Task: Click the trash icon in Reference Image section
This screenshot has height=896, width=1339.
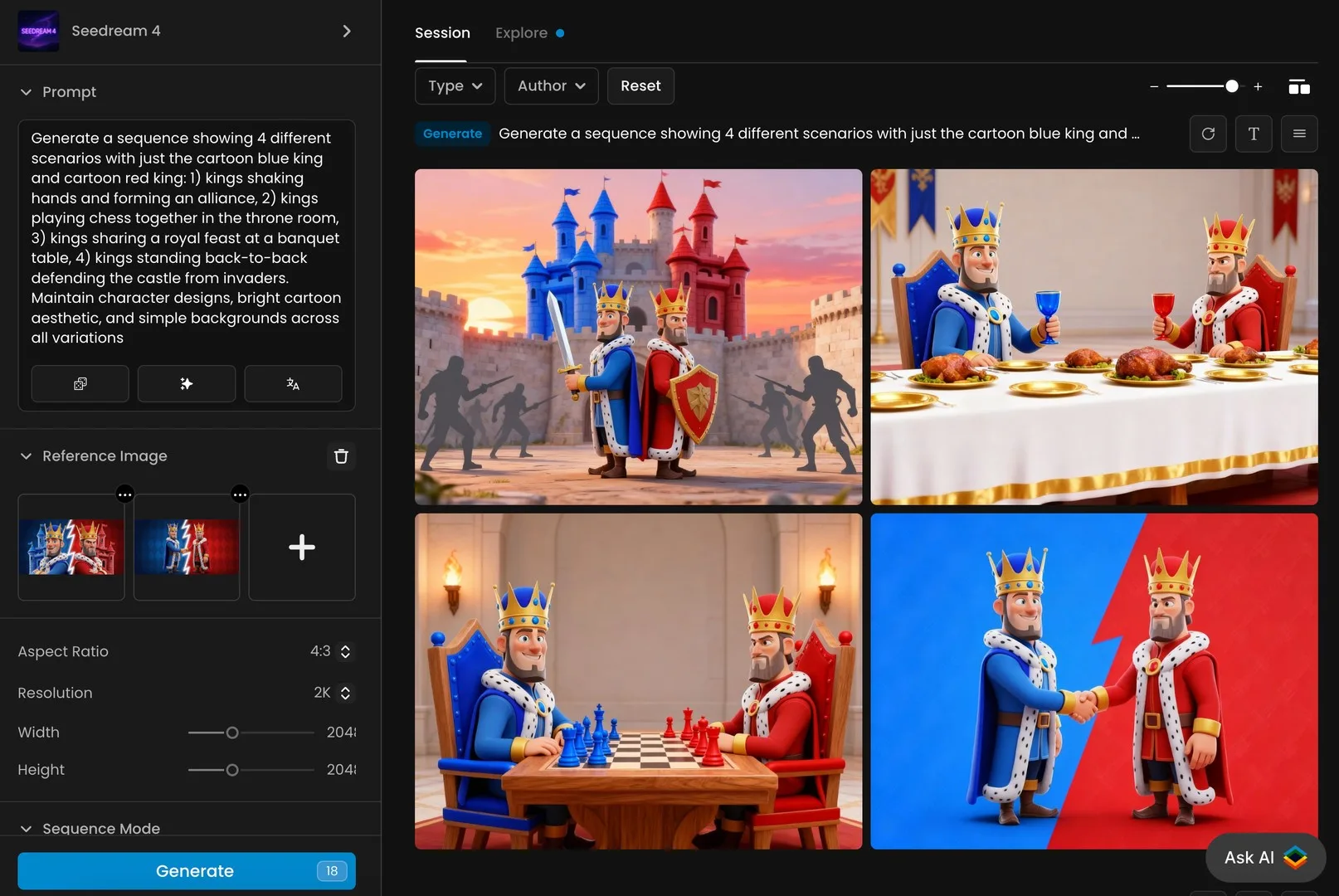Action: click(341, 456)
